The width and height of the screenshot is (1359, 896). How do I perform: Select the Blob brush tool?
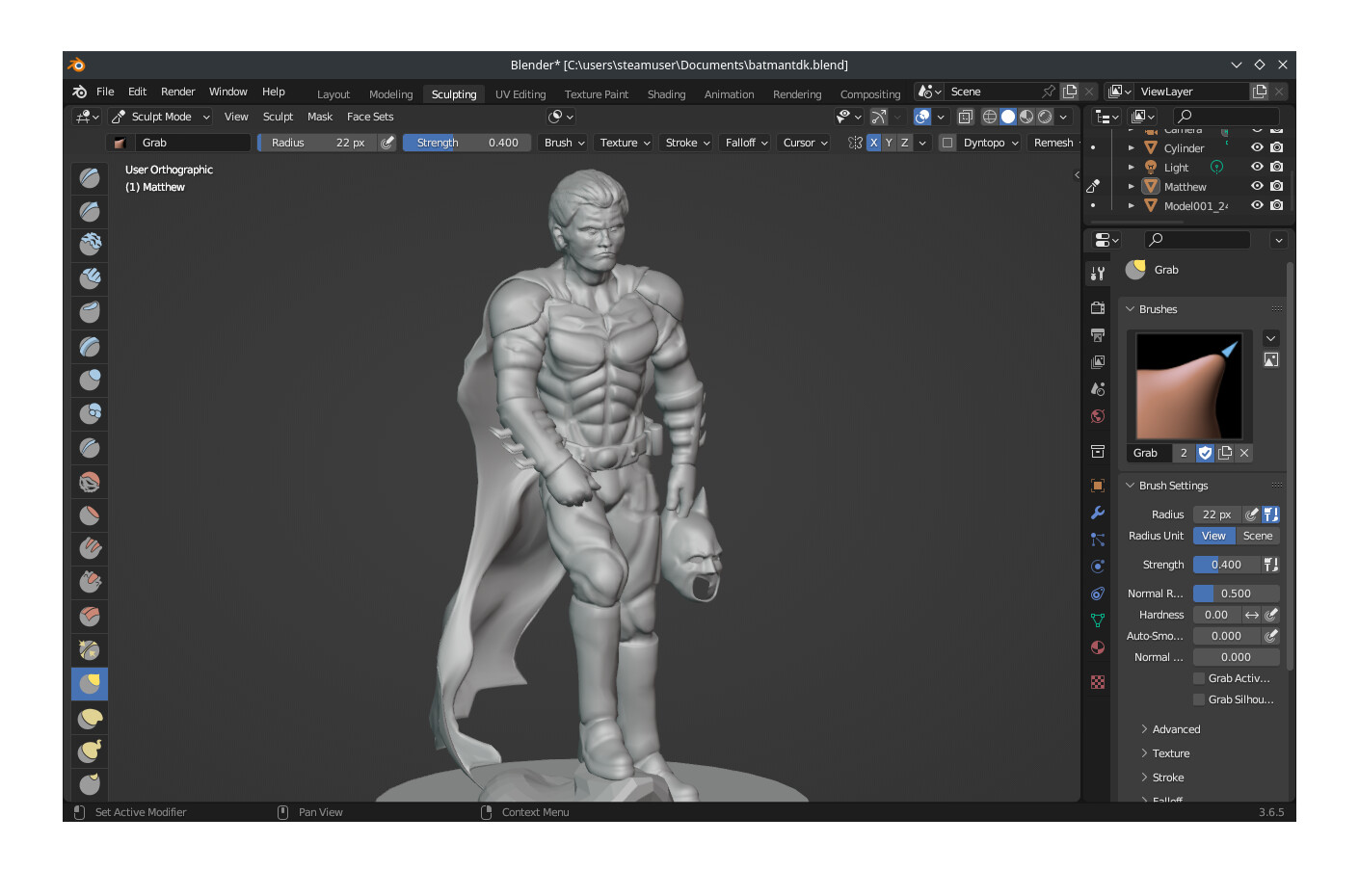coord(90,413)
